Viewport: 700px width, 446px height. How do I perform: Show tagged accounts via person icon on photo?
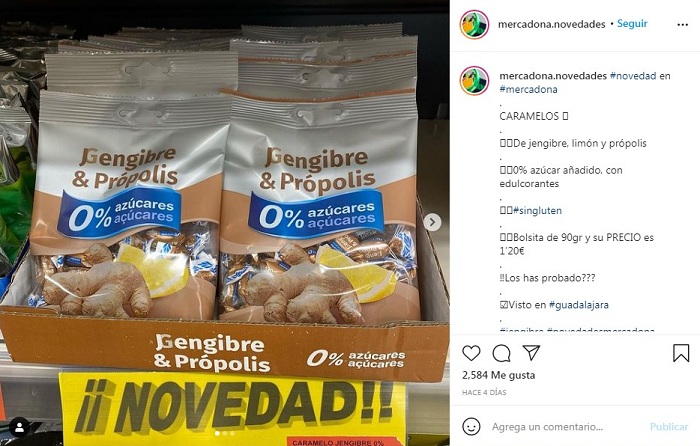coord(19,428)
